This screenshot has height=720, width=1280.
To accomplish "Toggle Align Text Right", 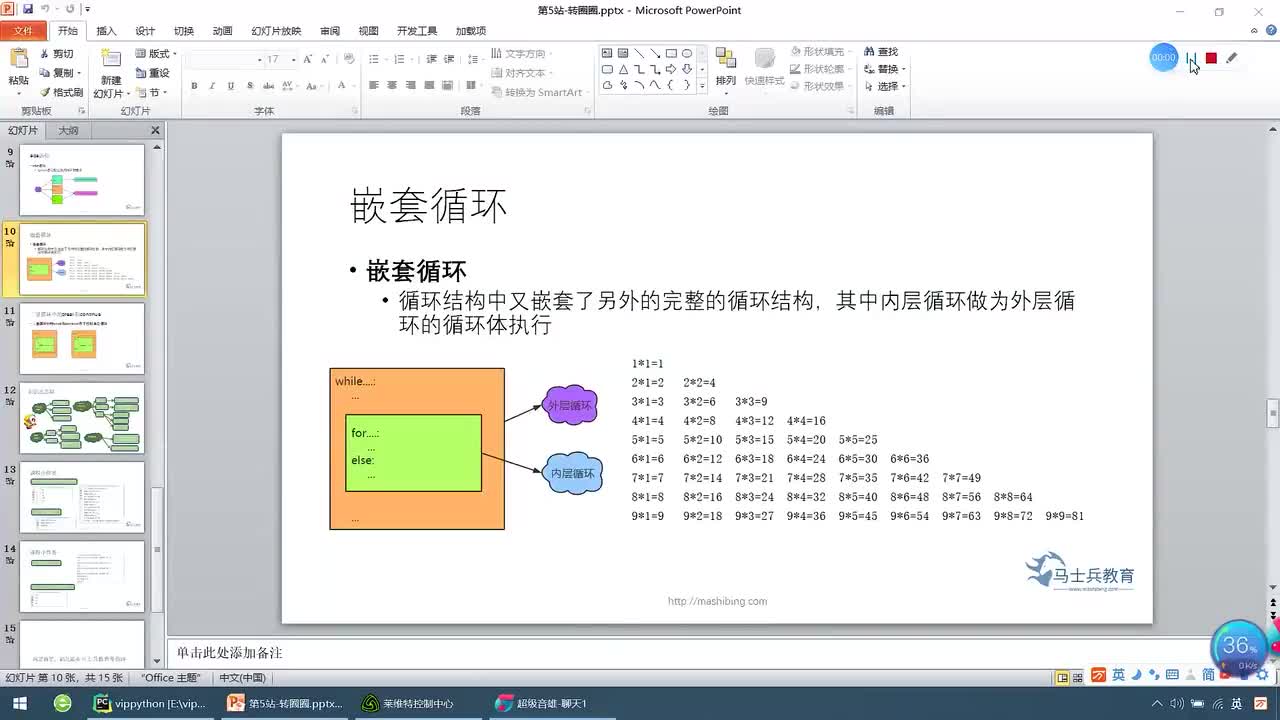I will coord(410,86).
